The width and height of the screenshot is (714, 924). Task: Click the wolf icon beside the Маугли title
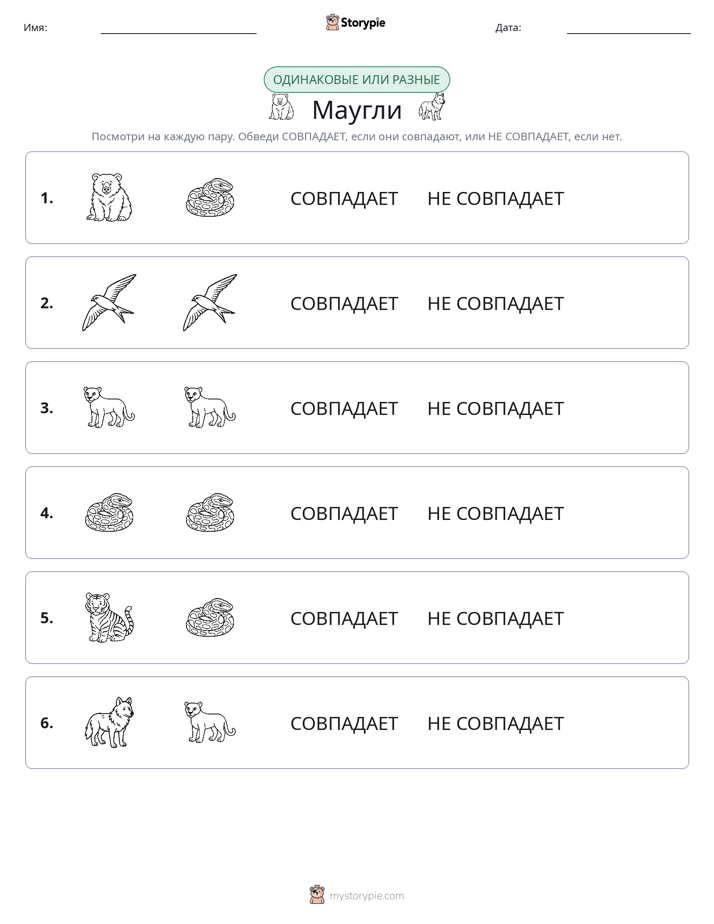(431, 107)
